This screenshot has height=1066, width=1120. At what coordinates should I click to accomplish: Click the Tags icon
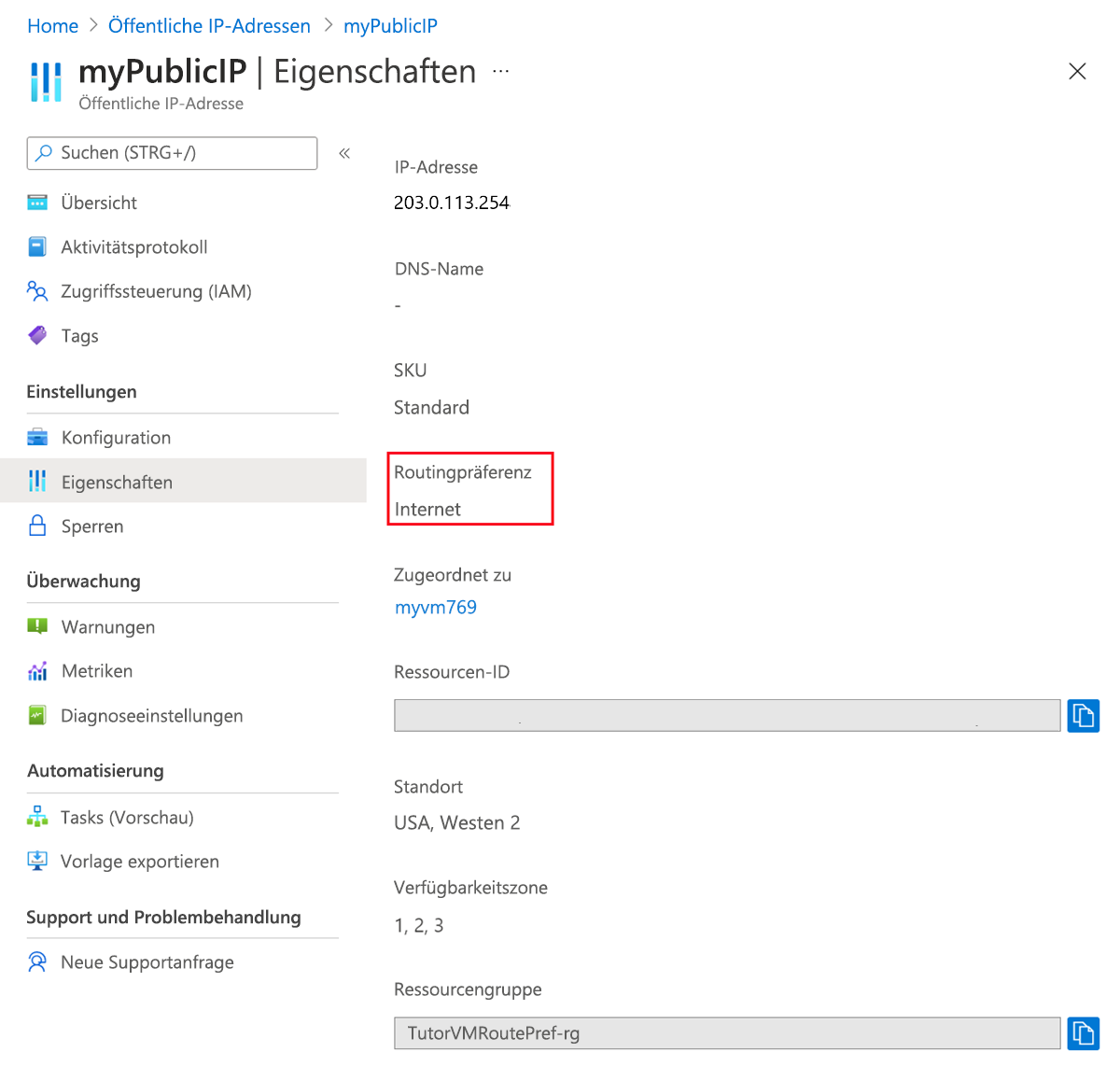tap(37, 335)
